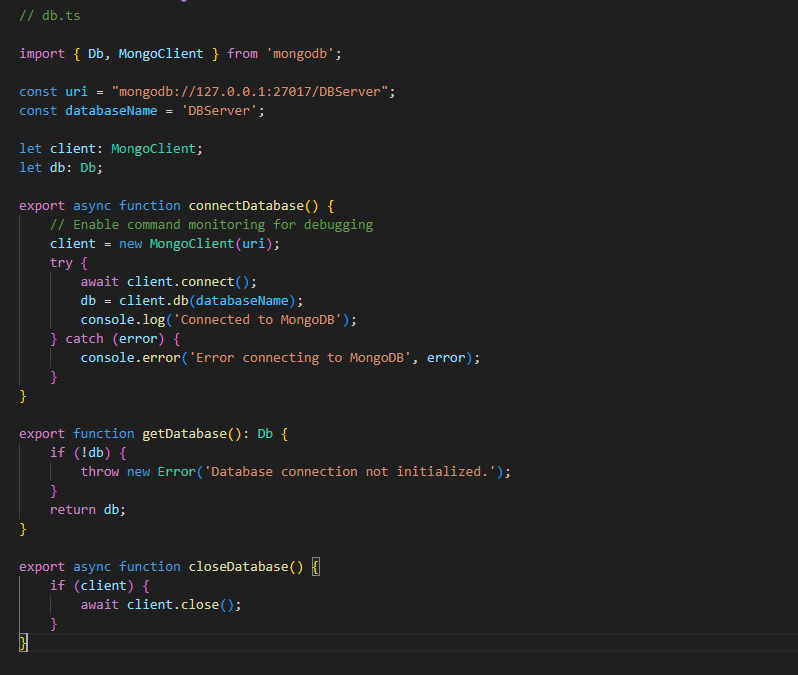Click the 'client.close()' await call
This screenshot has width=798, height=675.
[184, 604]
